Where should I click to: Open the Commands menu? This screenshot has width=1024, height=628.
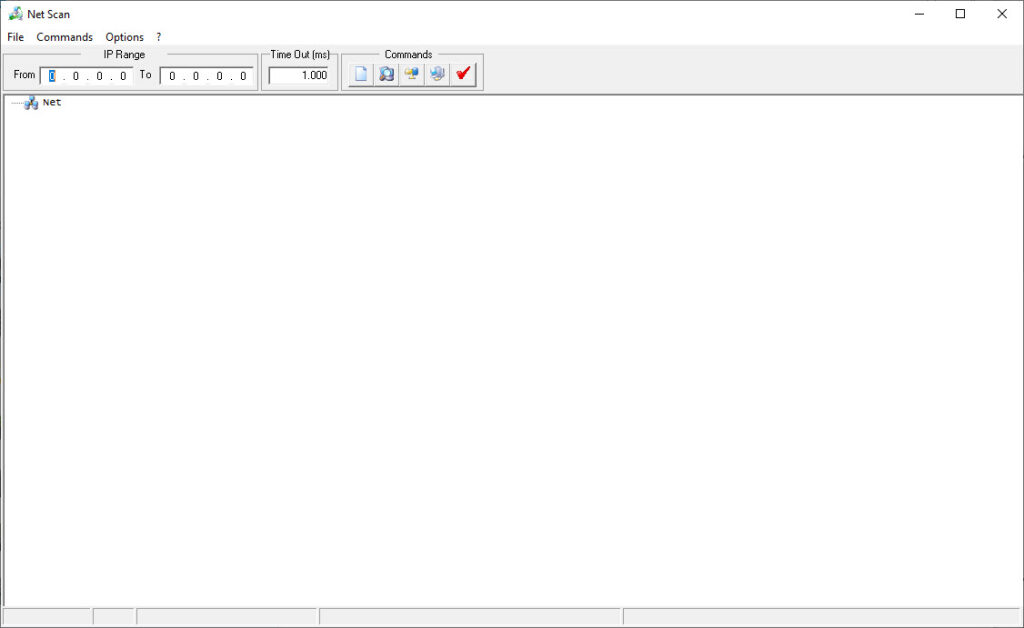(65, 37)
